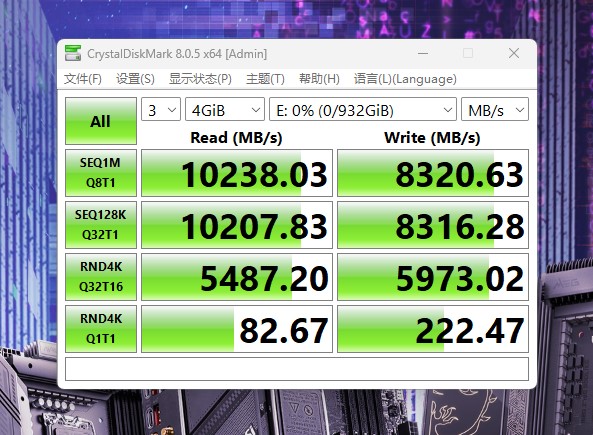Start all benchmarks with the All button
Image resolution: width=593 pixels, height=435 pixels.
tap(101, 121)
